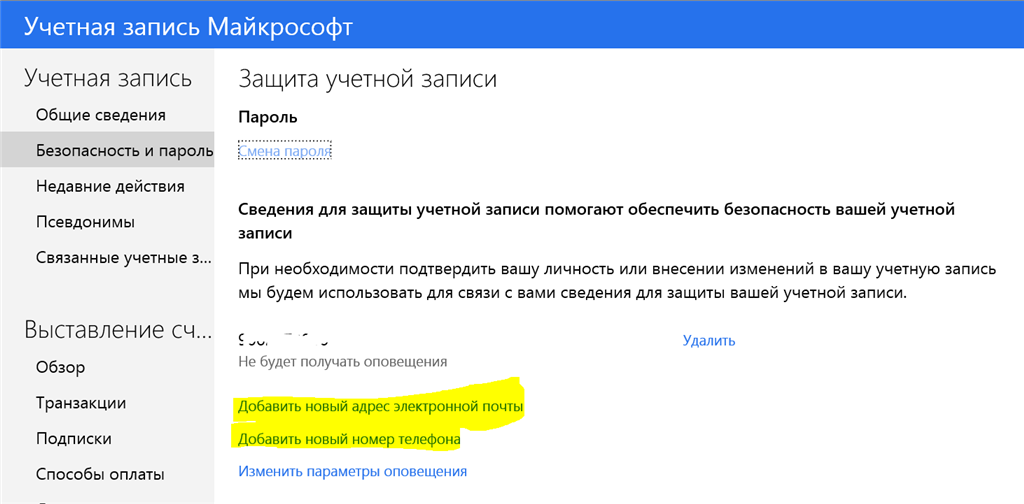1024x504 pixels.
Task: View Транзакции in sidebar
Action: [81, 403]
